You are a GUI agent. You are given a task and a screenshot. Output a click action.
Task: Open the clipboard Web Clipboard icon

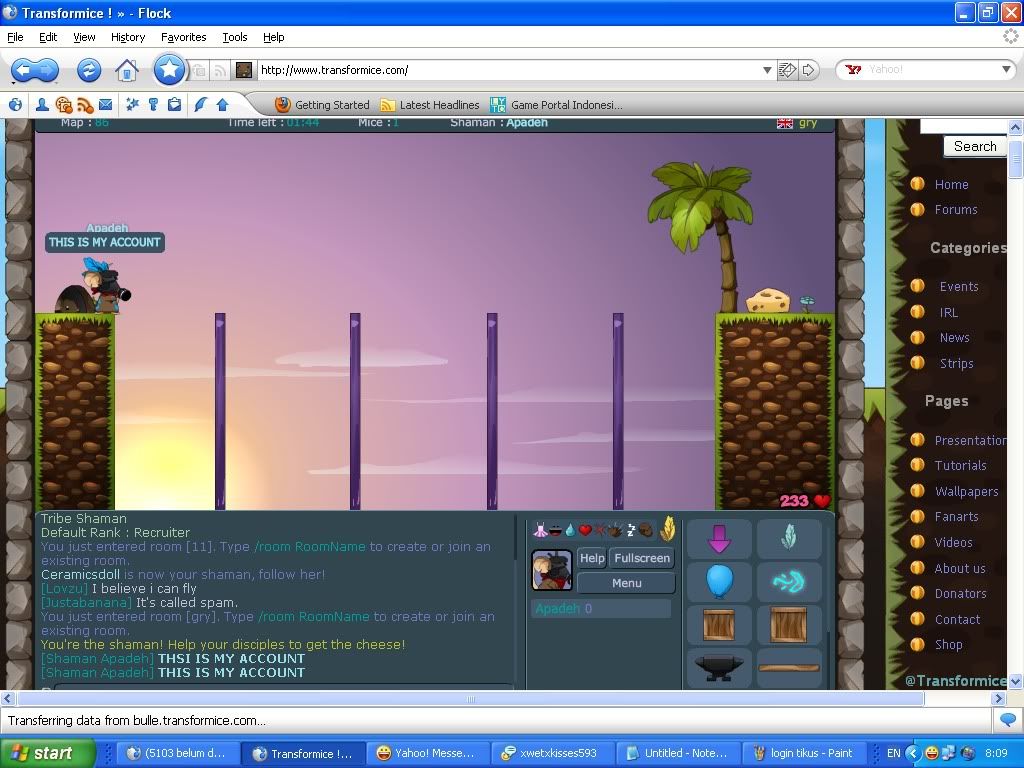(174, 104)
